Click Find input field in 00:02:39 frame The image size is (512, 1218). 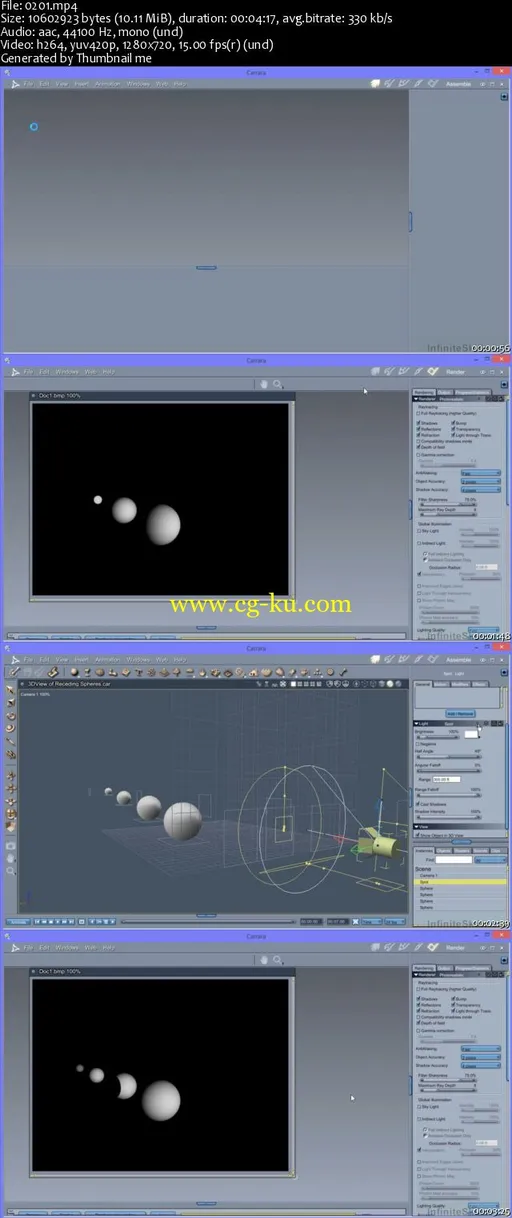pos(454,860)
